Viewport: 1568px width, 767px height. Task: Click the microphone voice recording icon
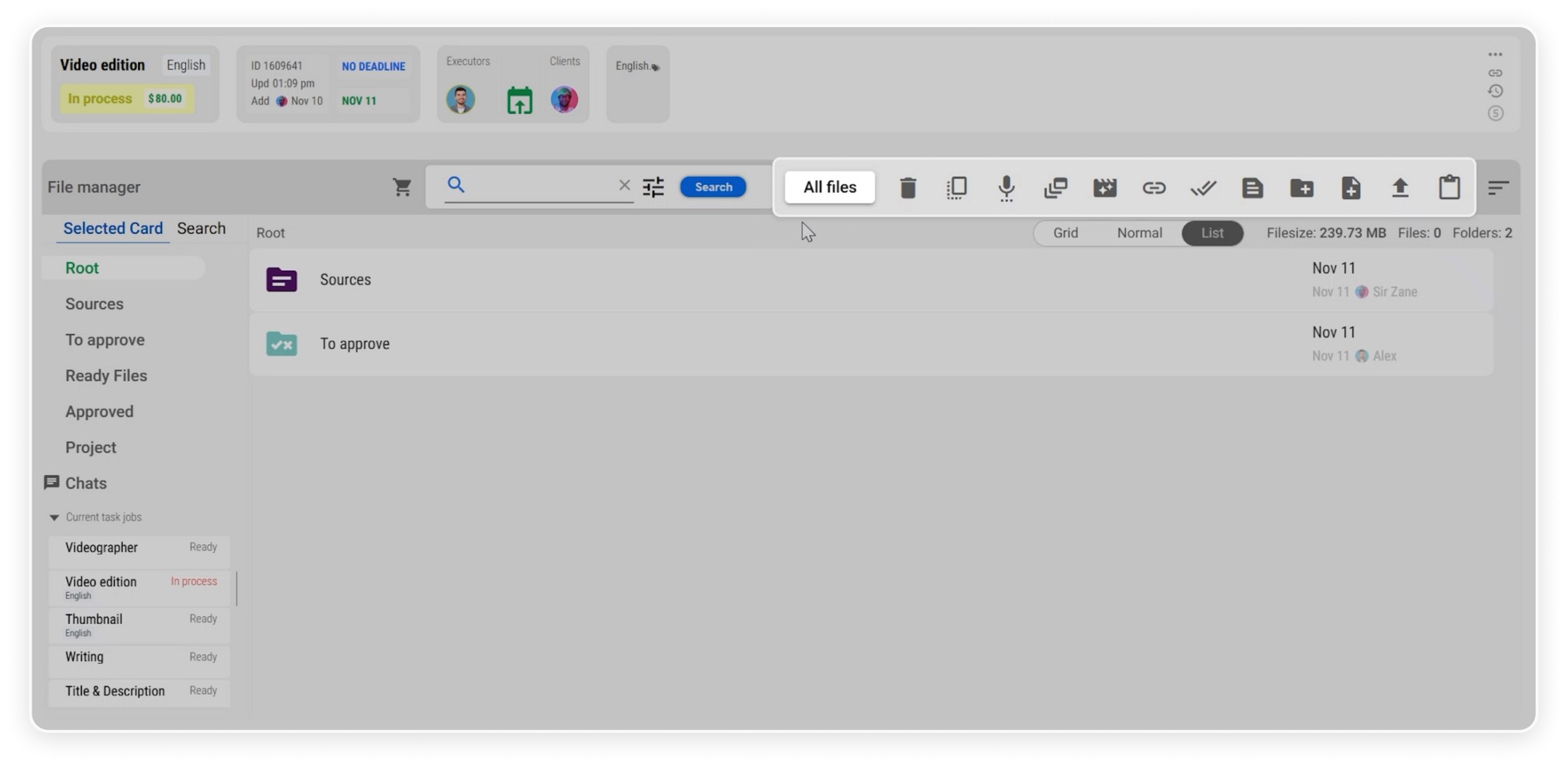(x=1006, y=188)
